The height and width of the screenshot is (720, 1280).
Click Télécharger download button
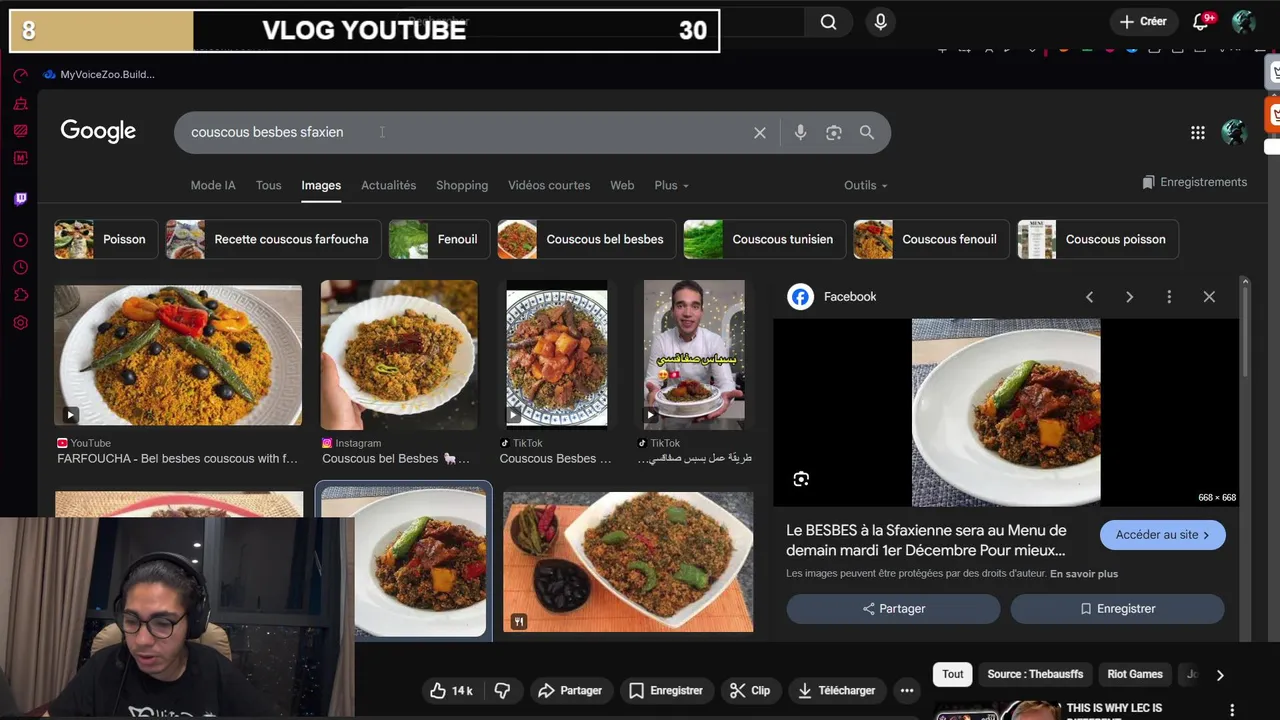point(837,690)
